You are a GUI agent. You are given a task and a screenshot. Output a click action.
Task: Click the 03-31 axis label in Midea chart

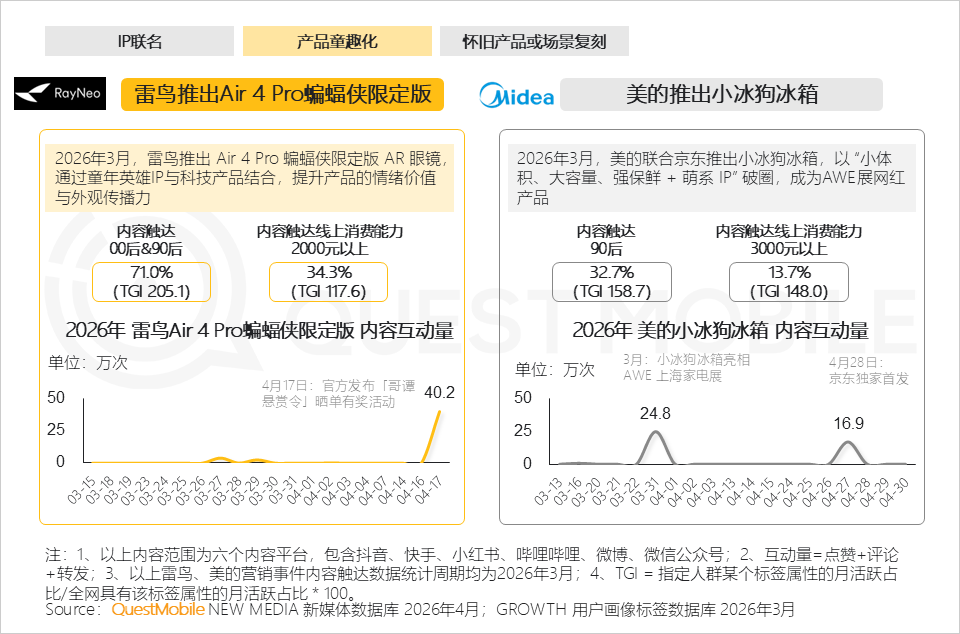642,493
